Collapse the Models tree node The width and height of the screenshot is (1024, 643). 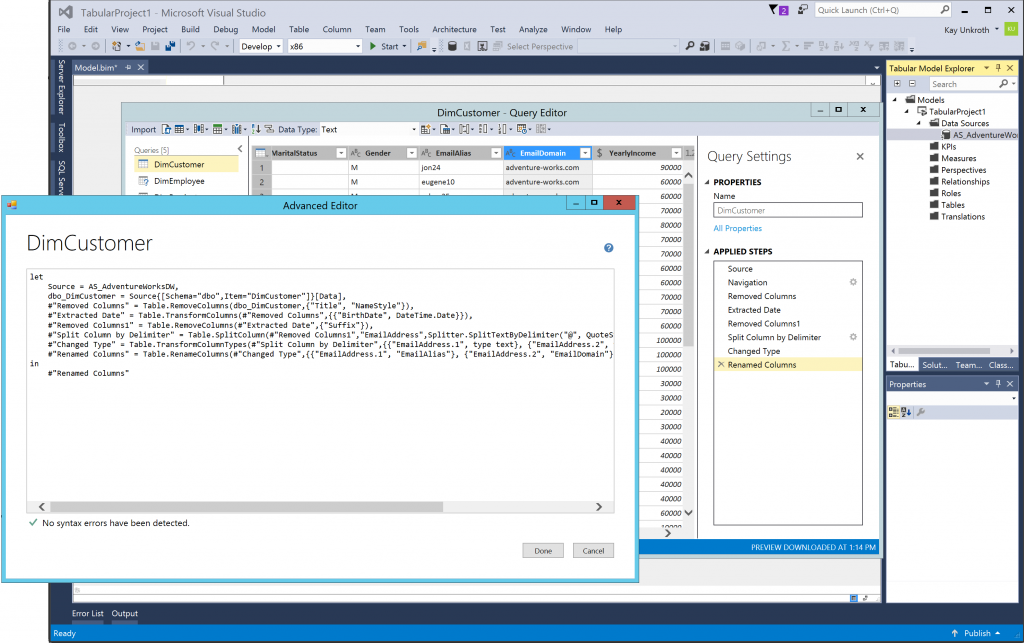coord(895,100)
